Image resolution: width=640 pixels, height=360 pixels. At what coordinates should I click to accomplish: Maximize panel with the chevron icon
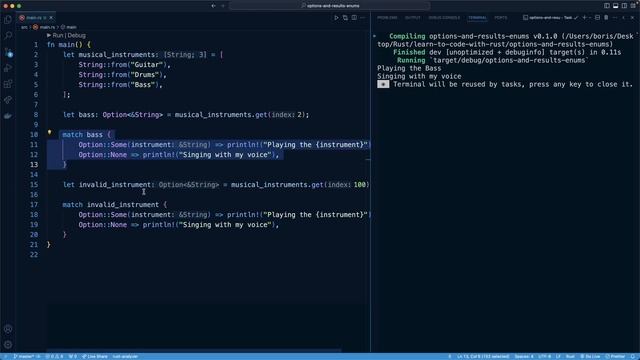624,18
